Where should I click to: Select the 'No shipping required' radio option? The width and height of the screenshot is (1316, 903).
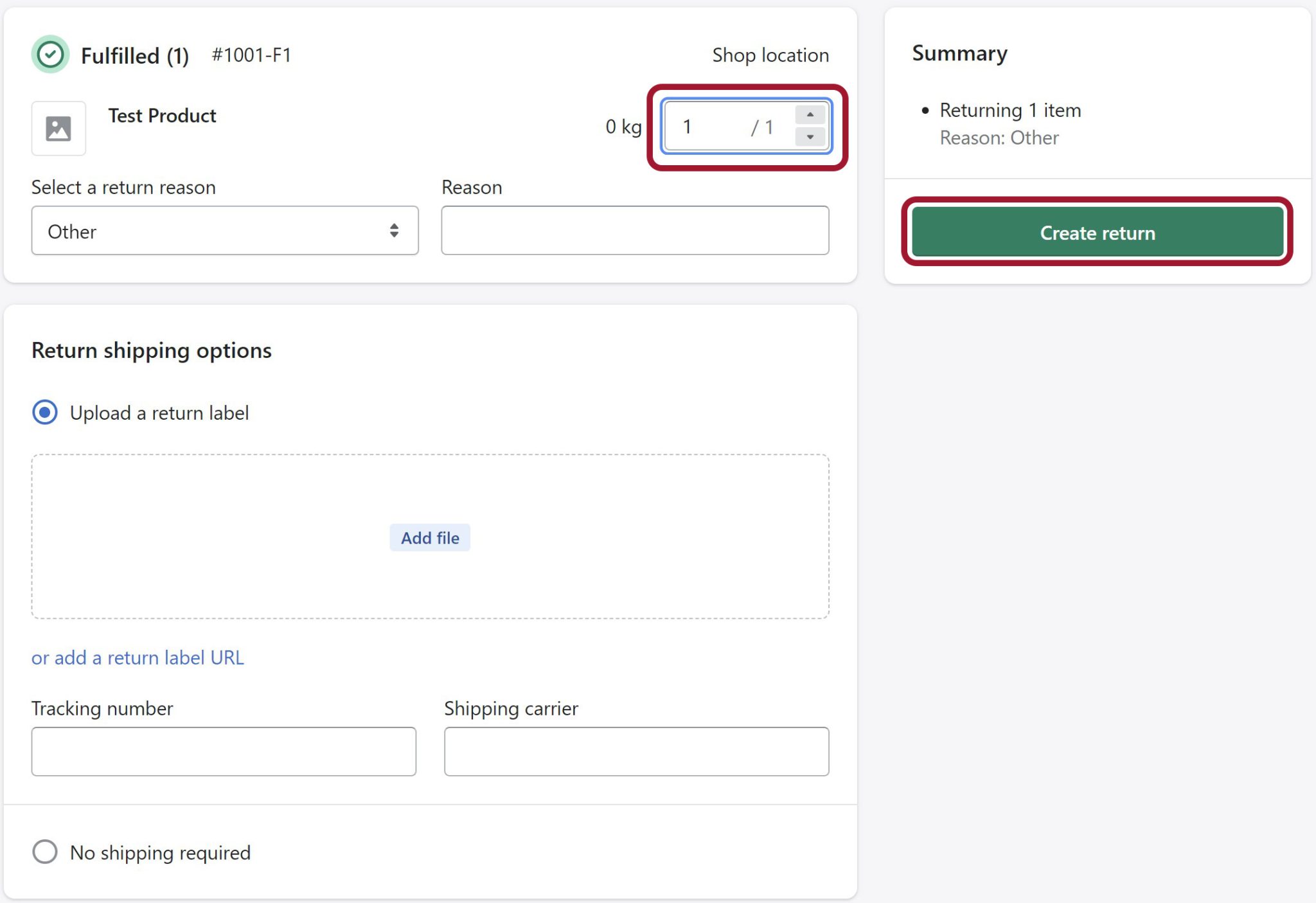tap(45, 852)
